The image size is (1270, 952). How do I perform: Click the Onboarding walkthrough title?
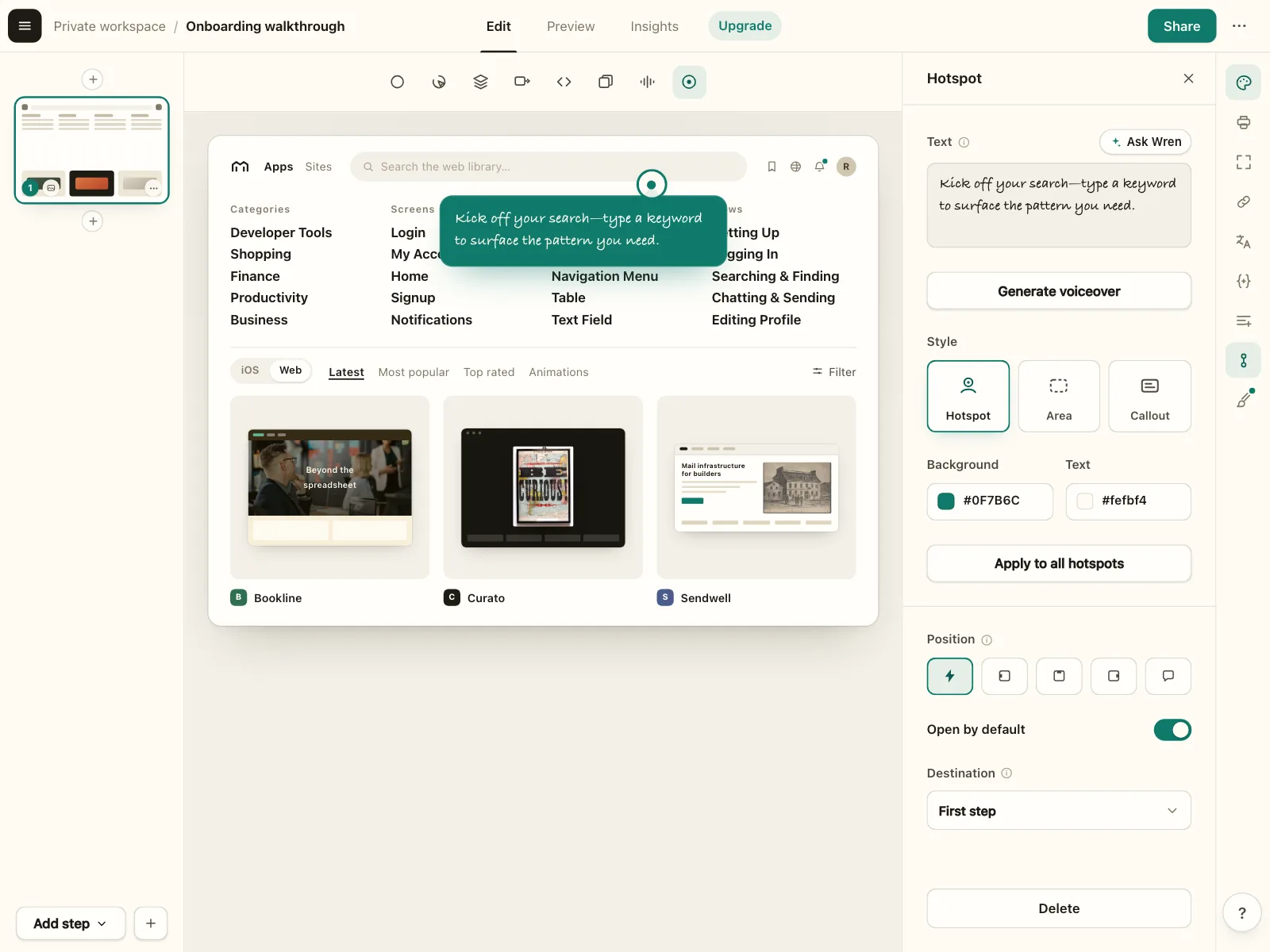click(x=265, y=26)
